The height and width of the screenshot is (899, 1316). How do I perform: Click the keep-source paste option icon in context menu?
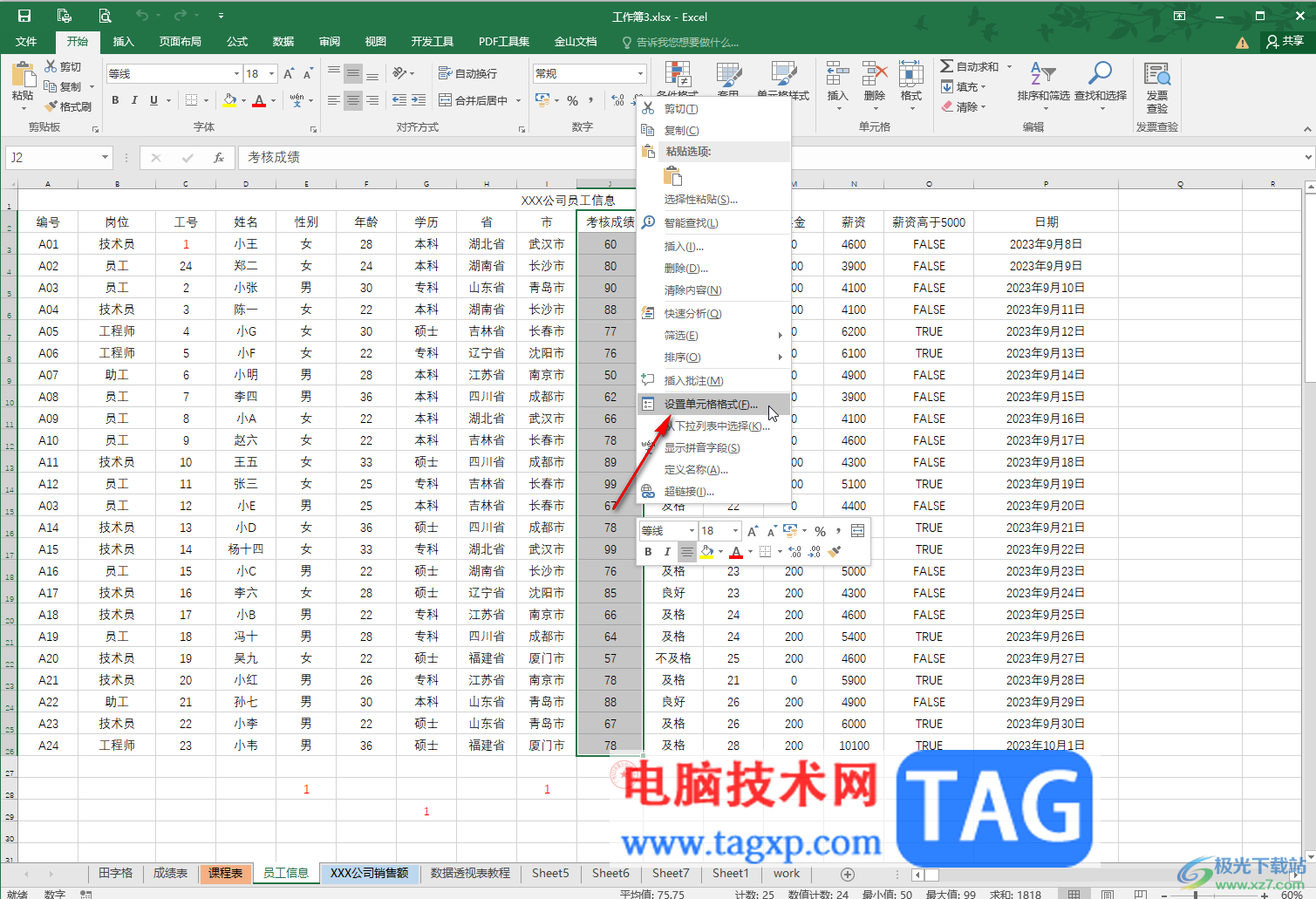pos(673,177)
